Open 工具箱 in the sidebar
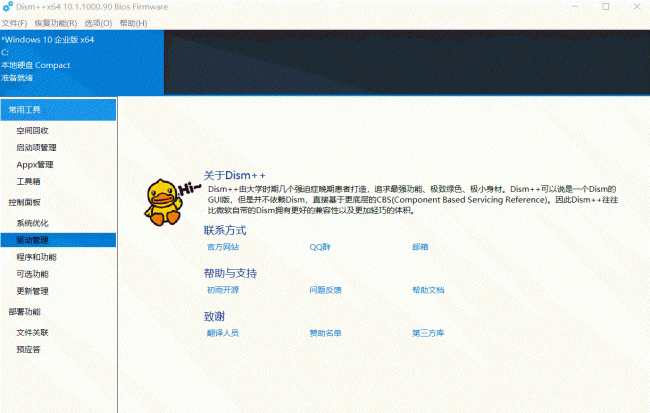Screen dimensions: 650x413 (28, 182)
